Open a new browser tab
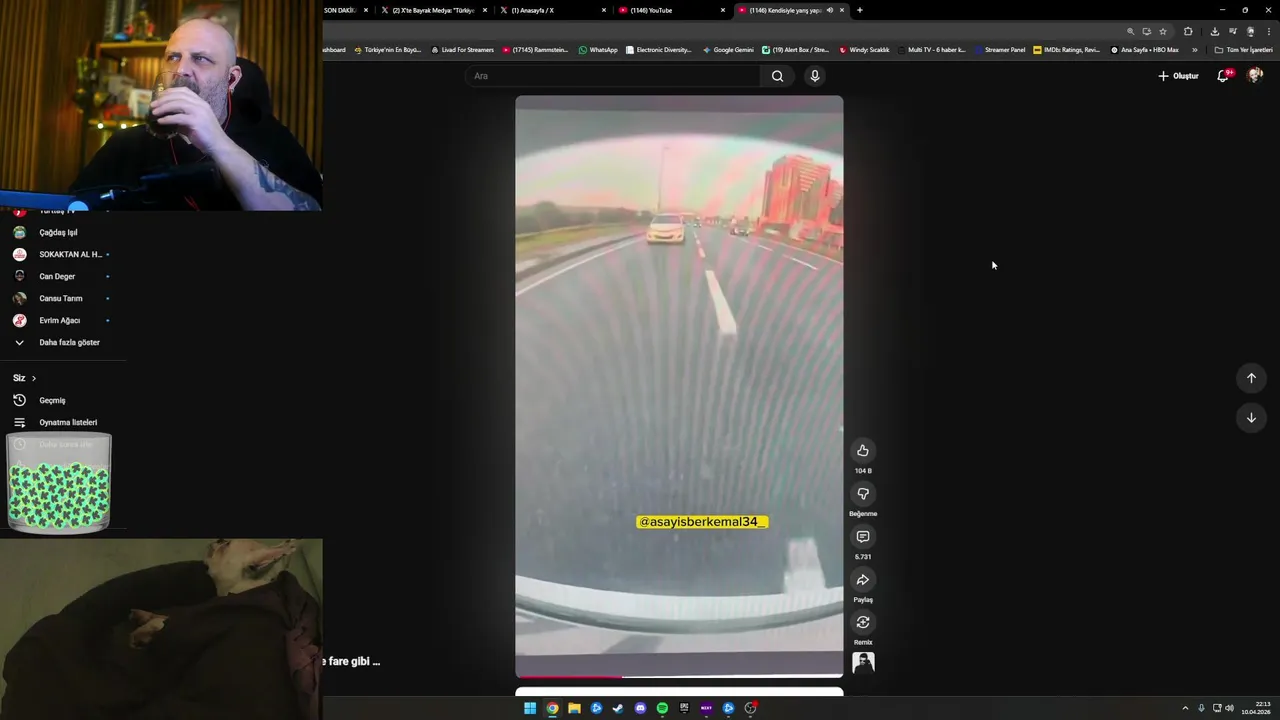 [x=860, y=10]
